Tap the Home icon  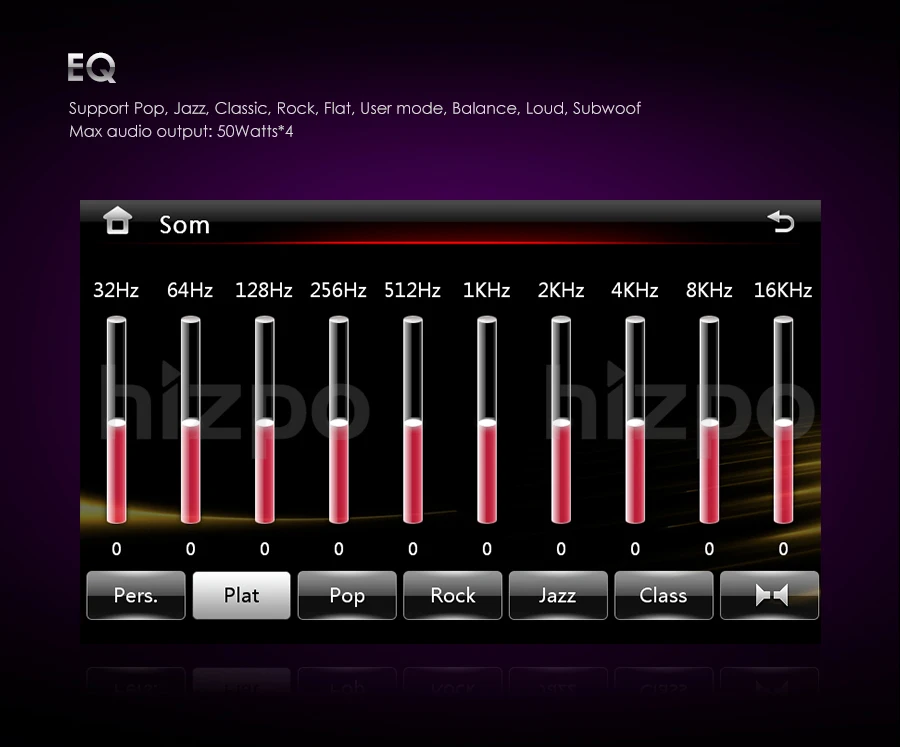(118, 220)
